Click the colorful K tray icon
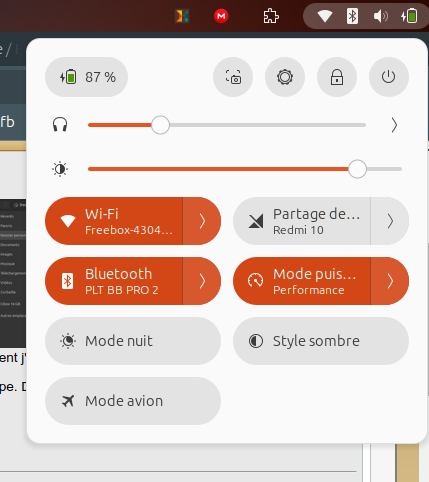Screen dimensions: 429x482 click(182, 16)
